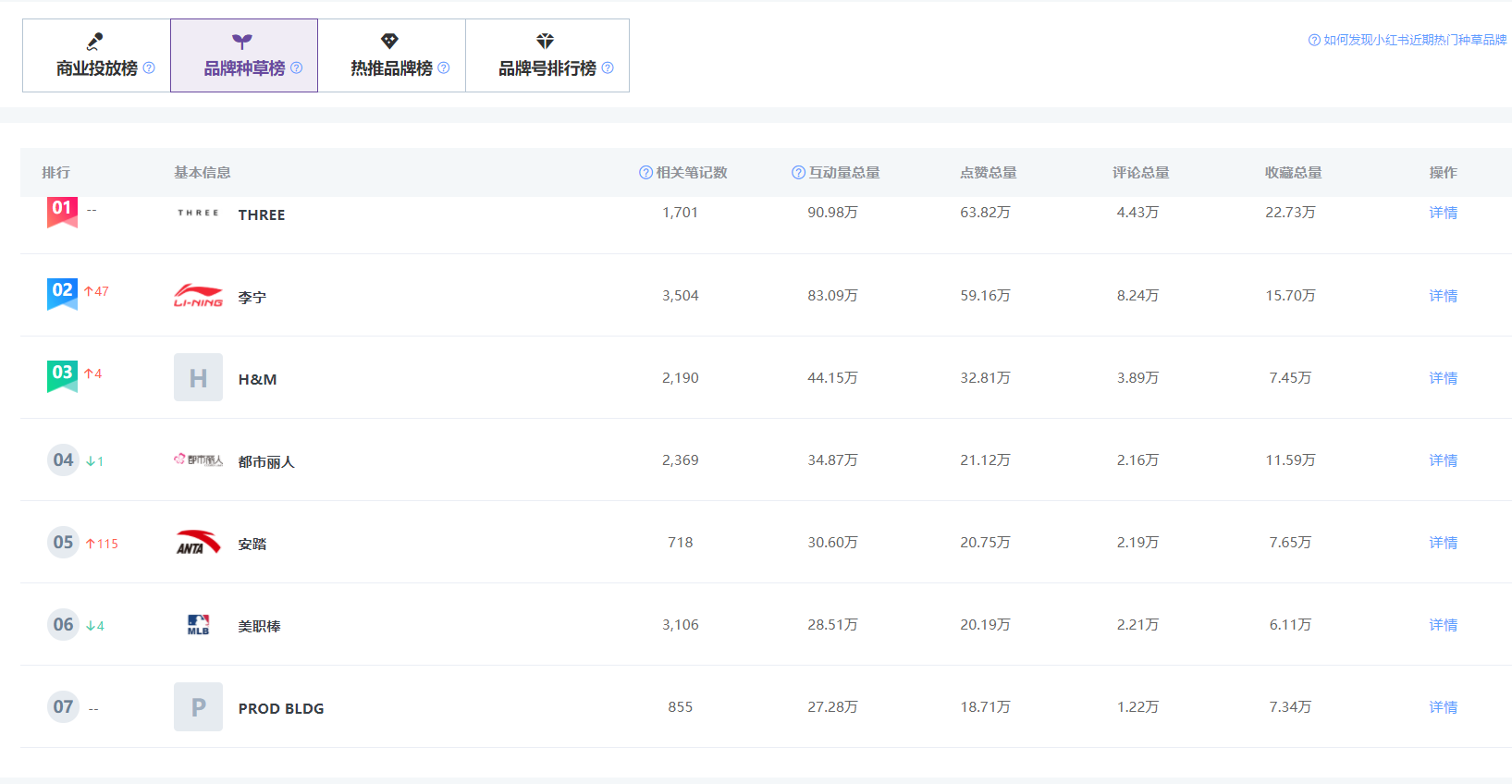
Task: Open 详情 for PROD BLDG
Action: point(1443,707)
